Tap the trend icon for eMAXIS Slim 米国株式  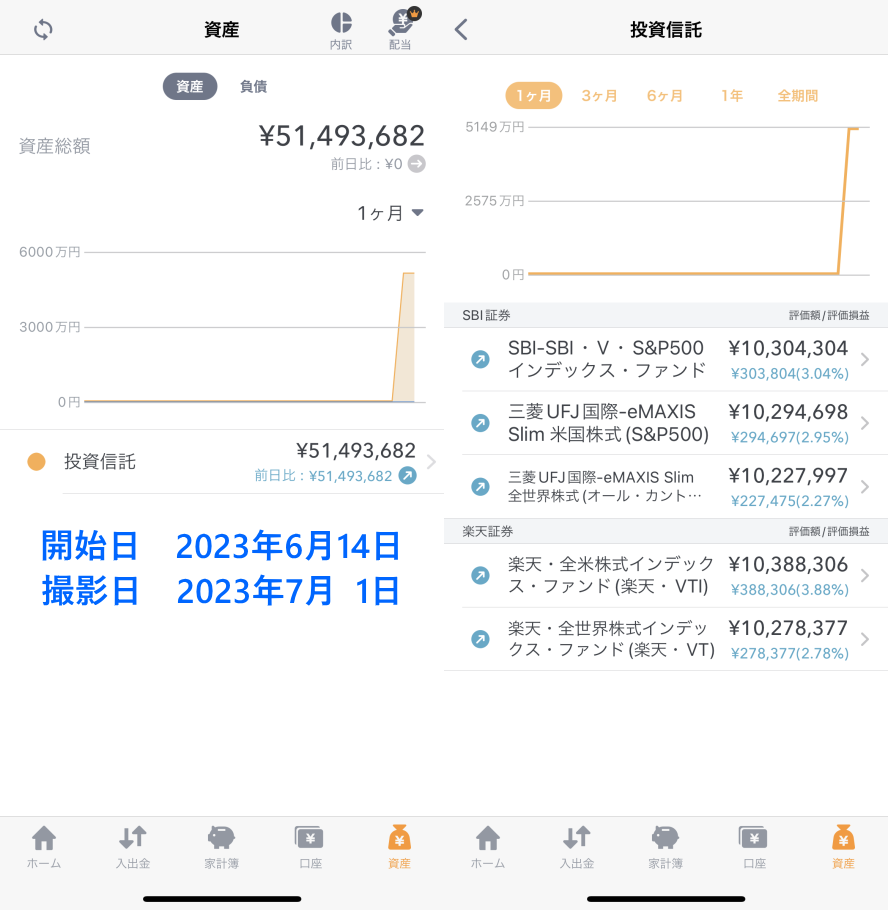(480, 423)
